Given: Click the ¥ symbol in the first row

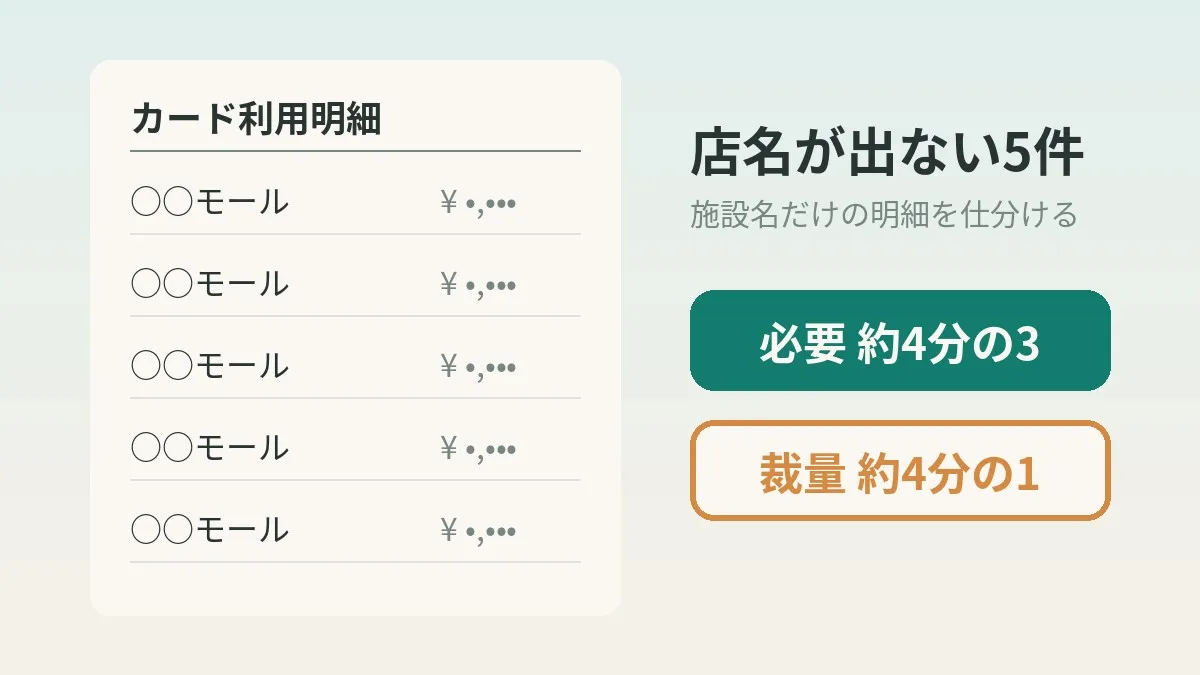Looking at the screenshot, I should click(448, 203).
